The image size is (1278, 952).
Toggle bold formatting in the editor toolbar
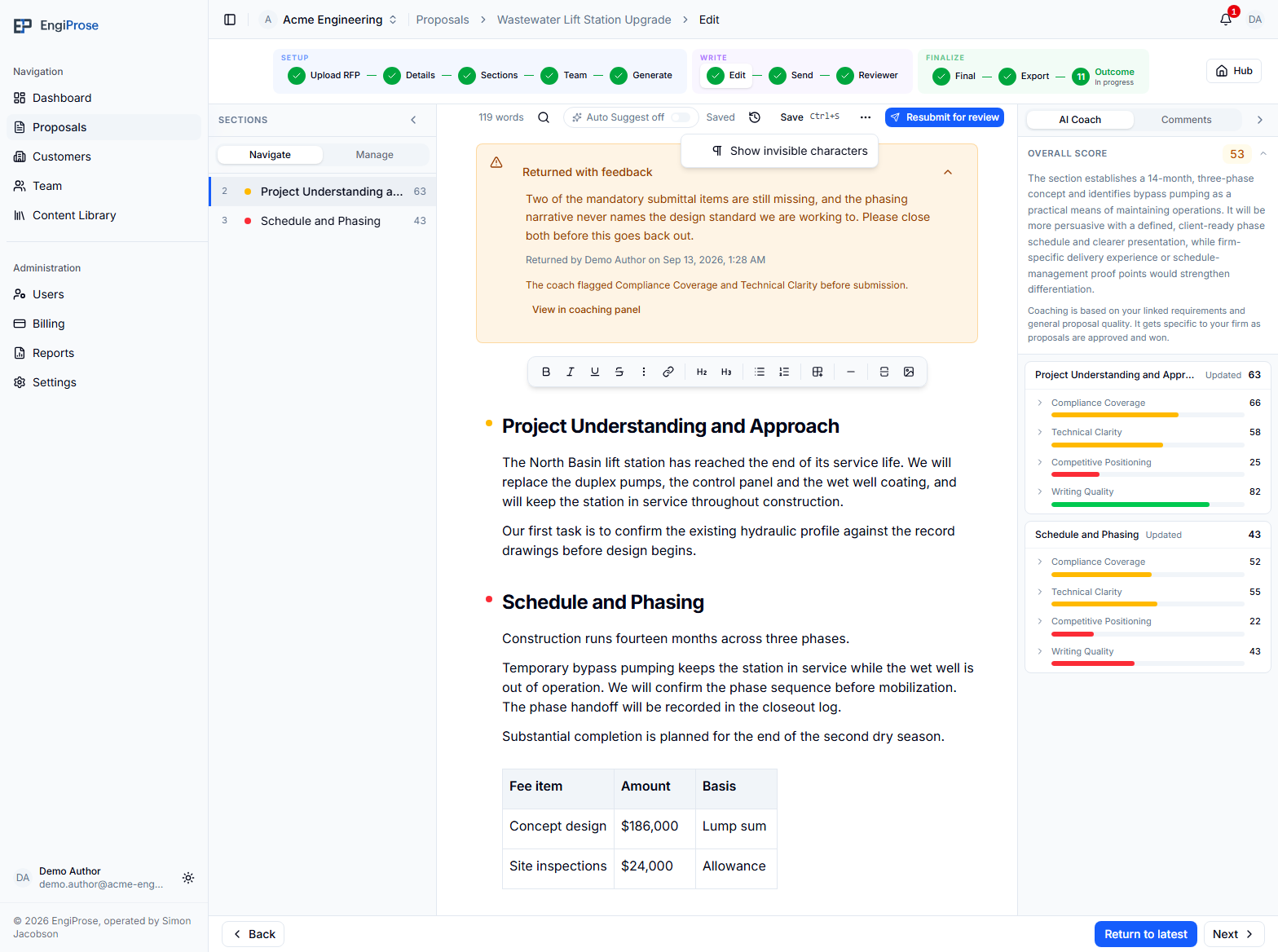point(546,372)
